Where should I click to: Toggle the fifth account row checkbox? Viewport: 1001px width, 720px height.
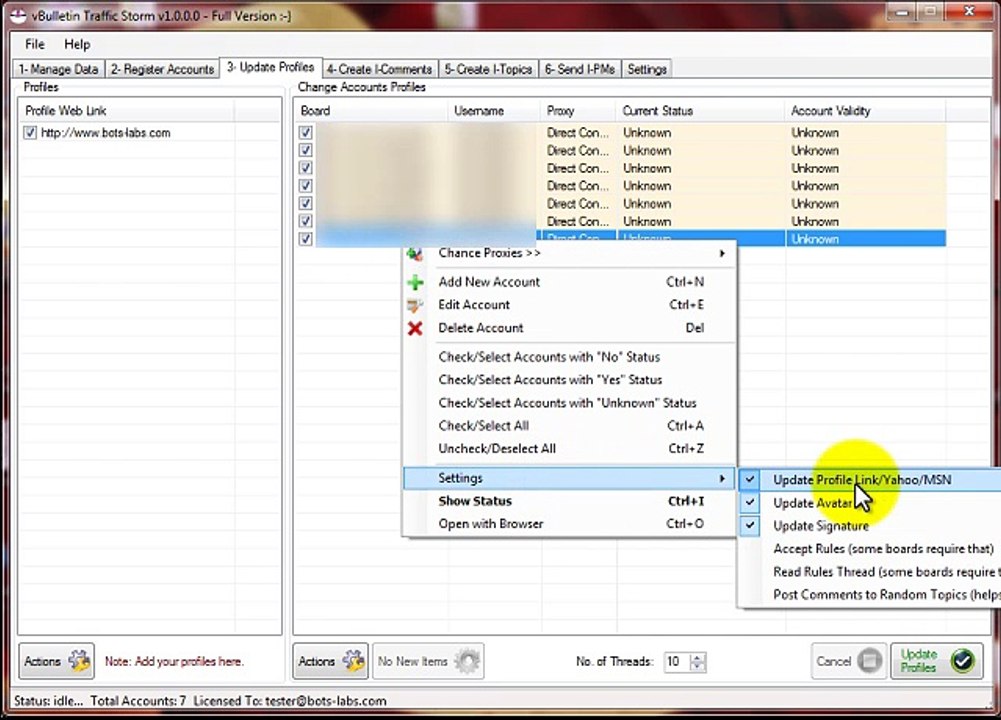pos(306,204)
